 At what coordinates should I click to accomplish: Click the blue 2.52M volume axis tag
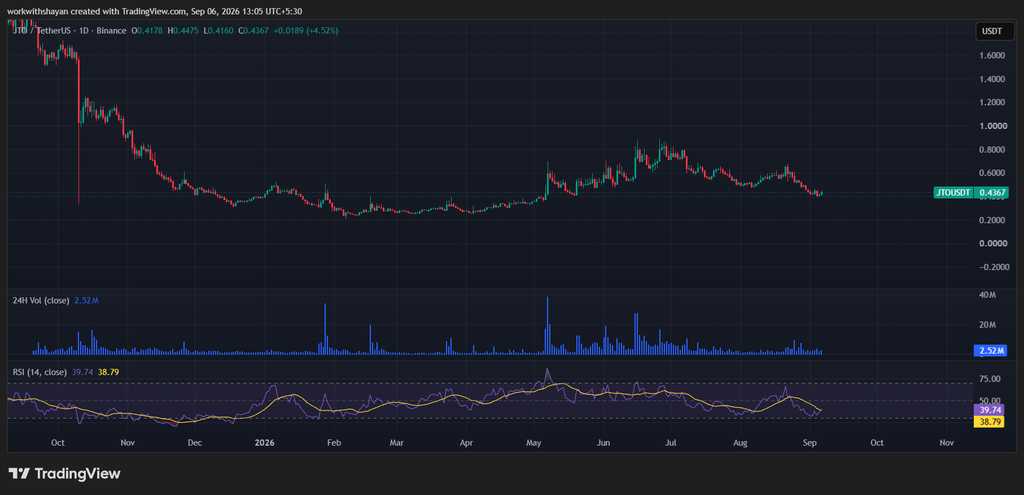991,351
